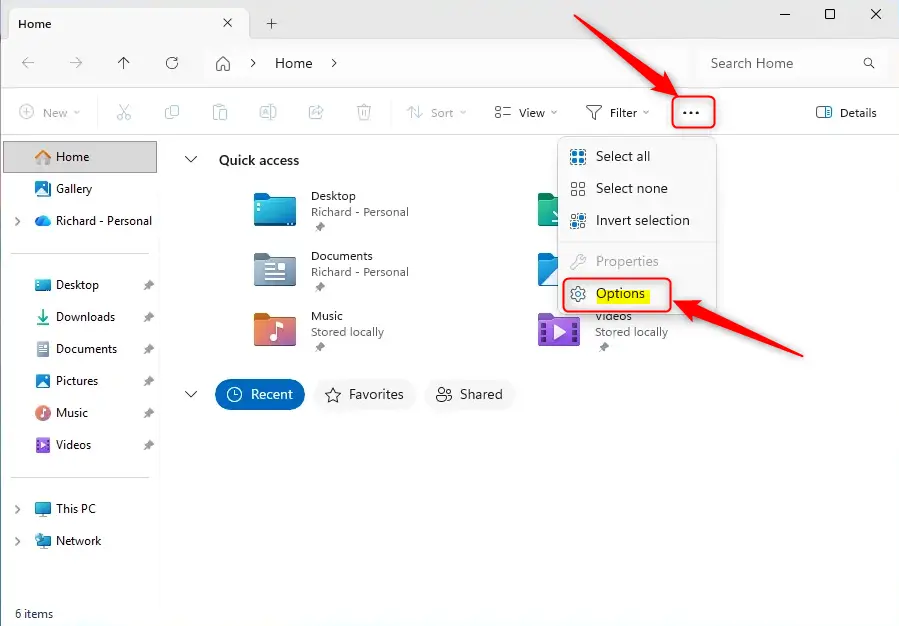Viewport: 899px width, 626px height.
Task: Collapse the Quick access section
Action: 191,159
